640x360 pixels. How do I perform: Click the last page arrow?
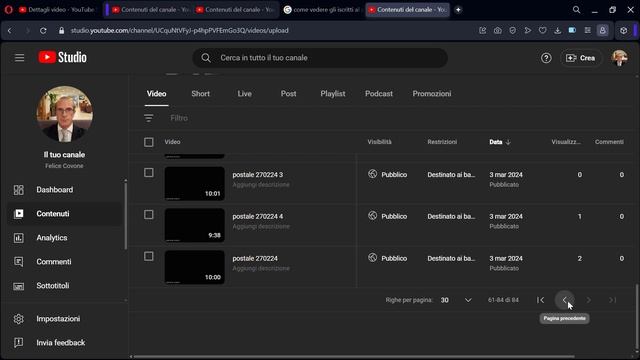(x=613, y=300)
